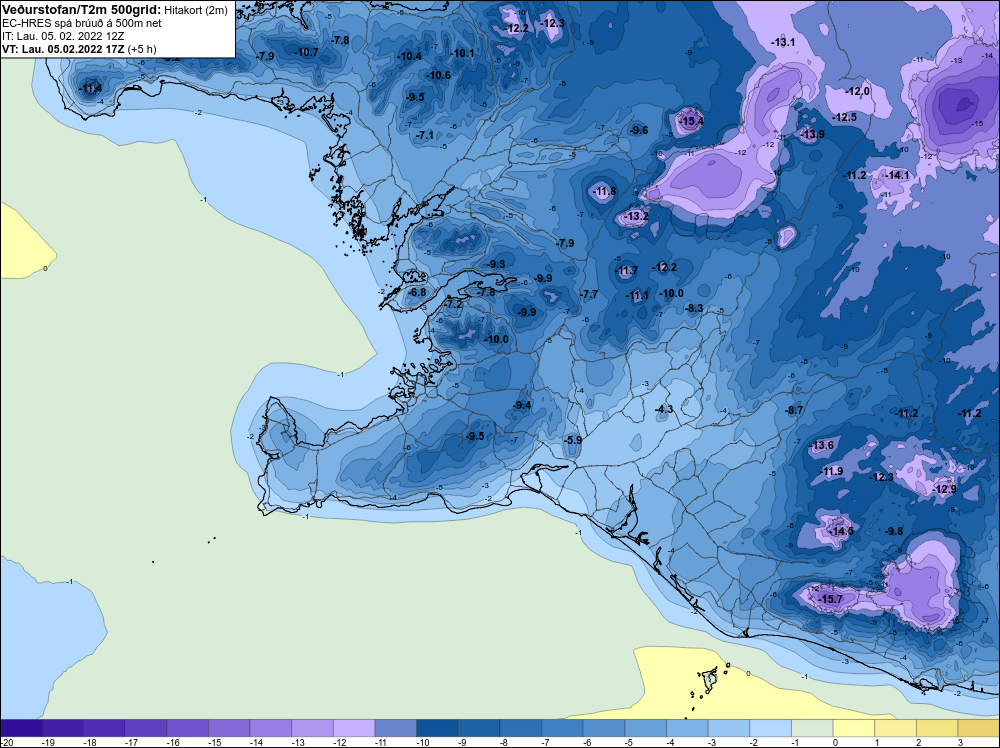Click the -7.1 temperature label
Image resolution: width=1000 pixels, height=748 pixels.
[425, 135]
